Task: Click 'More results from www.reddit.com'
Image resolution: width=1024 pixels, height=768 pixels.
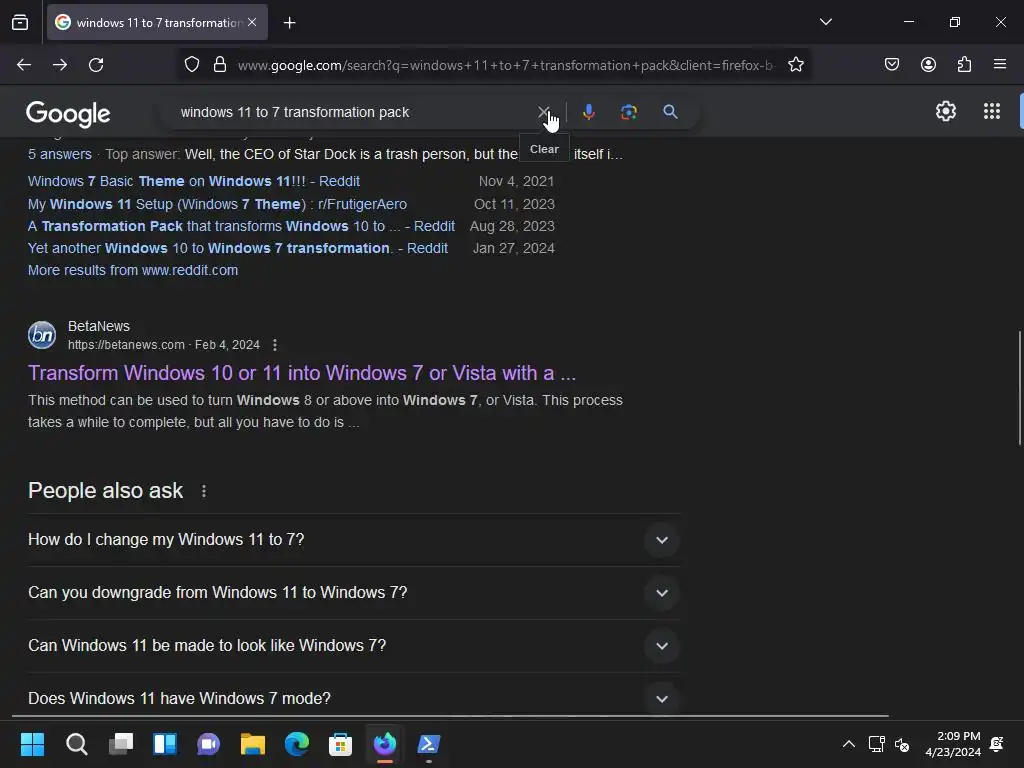Action: point(133,270)
